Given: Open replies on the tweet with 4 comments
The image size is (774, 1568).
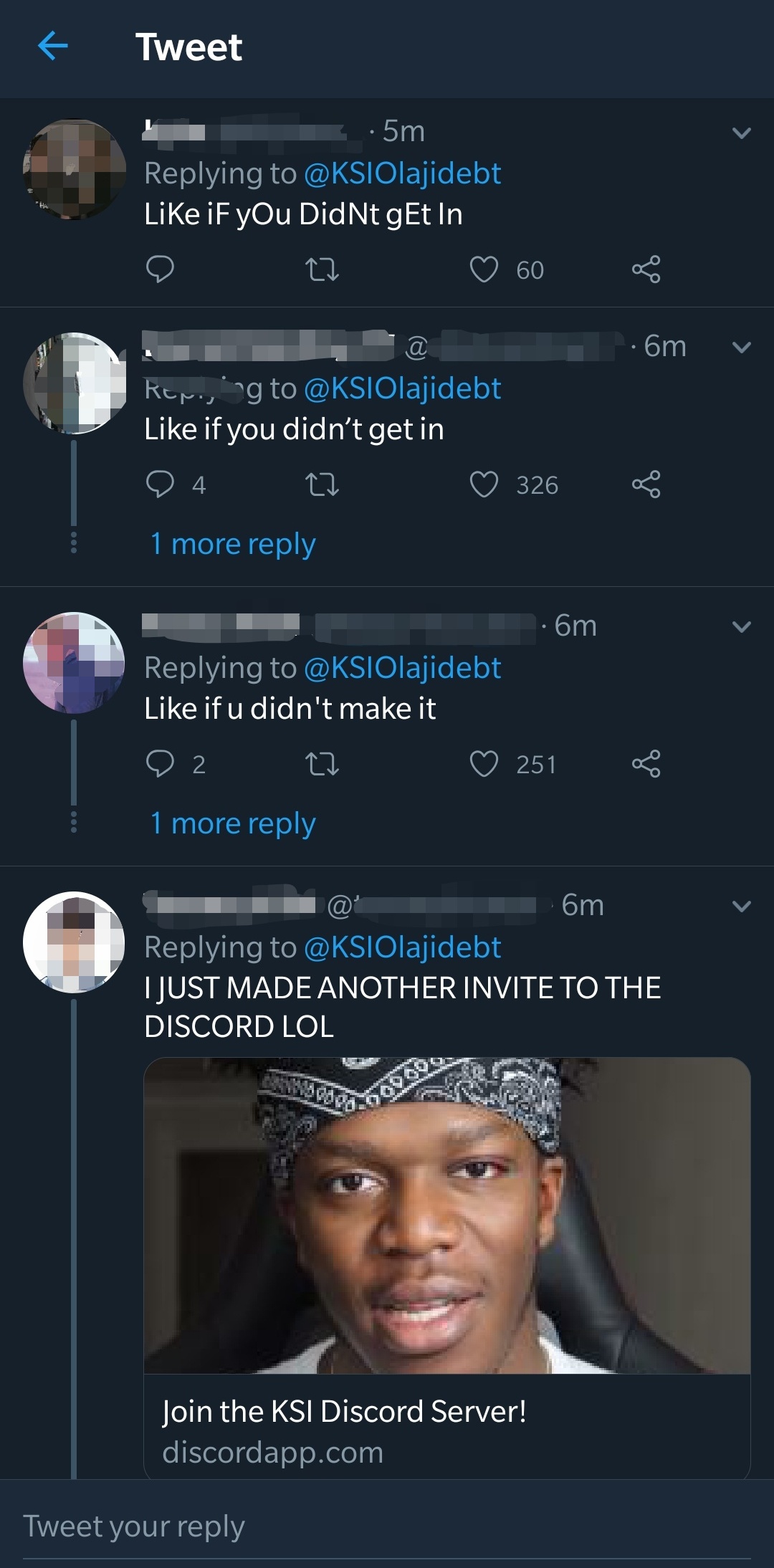Looking at the screenshot, I should pyautogui.click(x=160, y=484).
